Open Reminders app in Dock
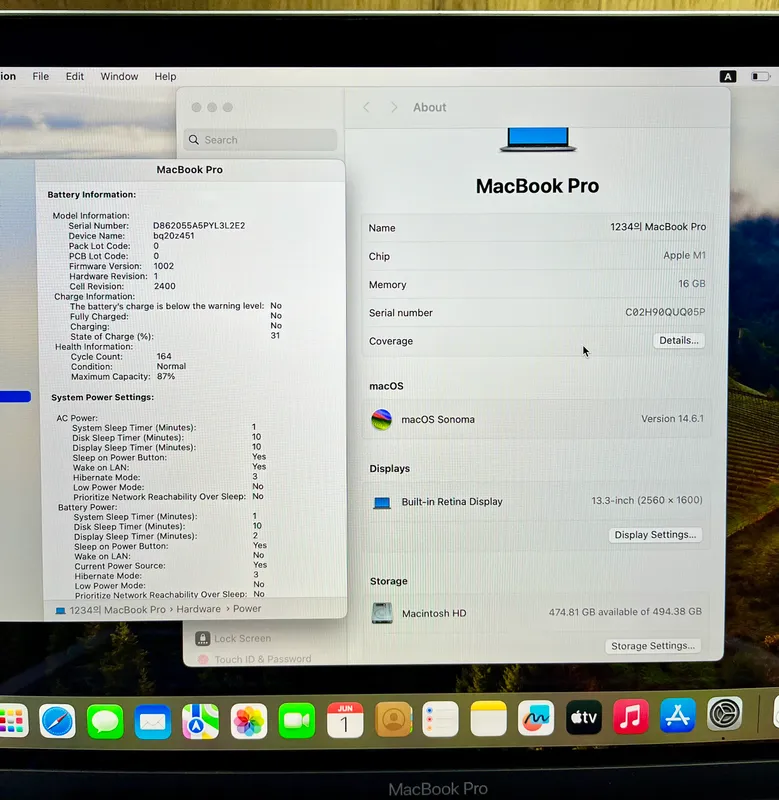779x800 pixels. [440, 719]
